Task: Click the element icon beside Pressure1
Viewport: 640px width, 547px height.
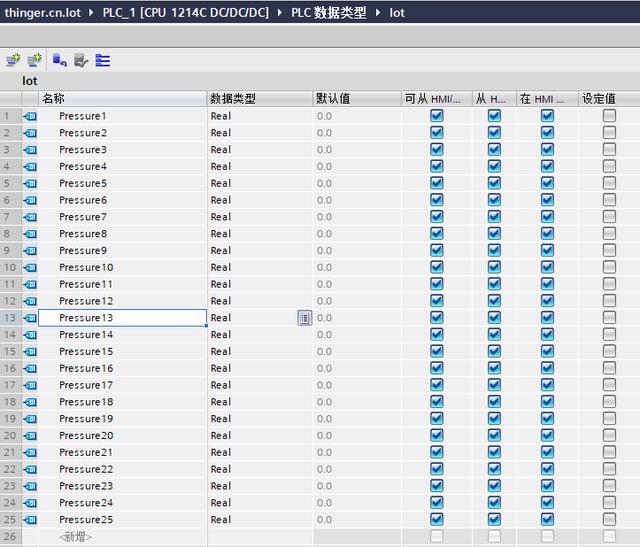Action: pyautogui.click(x=30, y=116)
